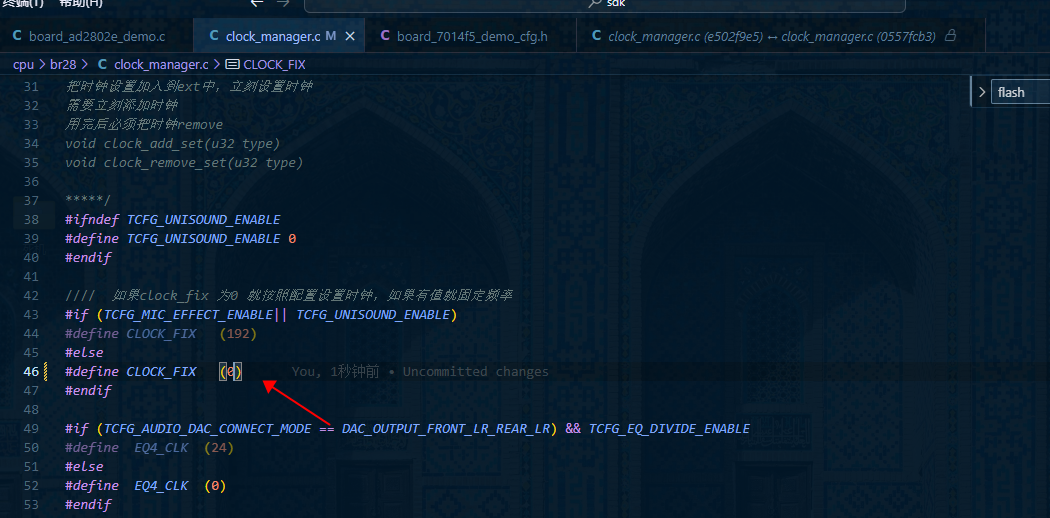Open the CLOCK_FIX symbol breadcrumb dropdown

point(275,64)
